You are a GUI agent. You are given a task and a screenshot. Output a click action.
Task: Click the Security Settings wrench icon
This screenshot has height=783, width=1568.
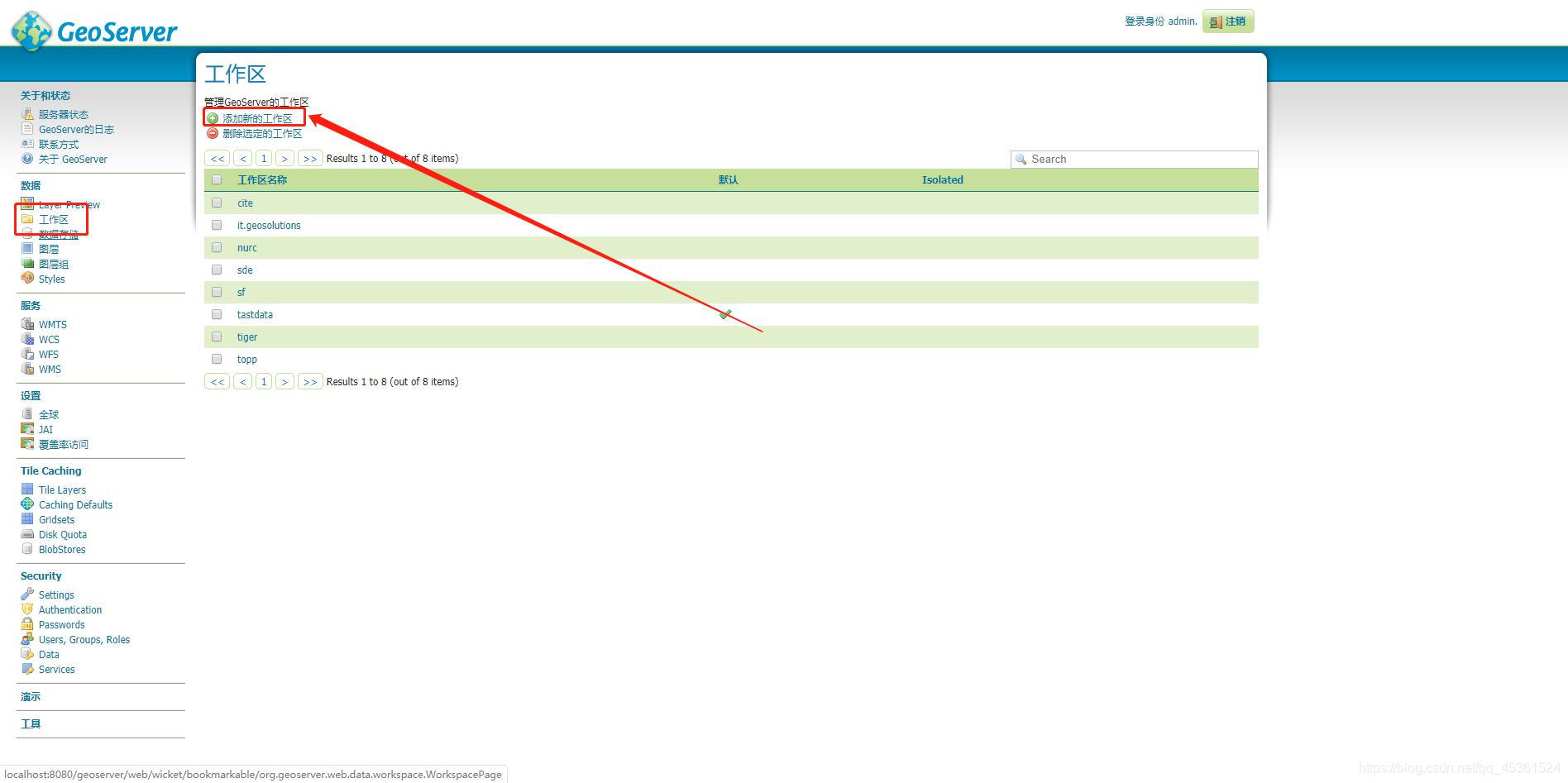click(x=27, y=594)
